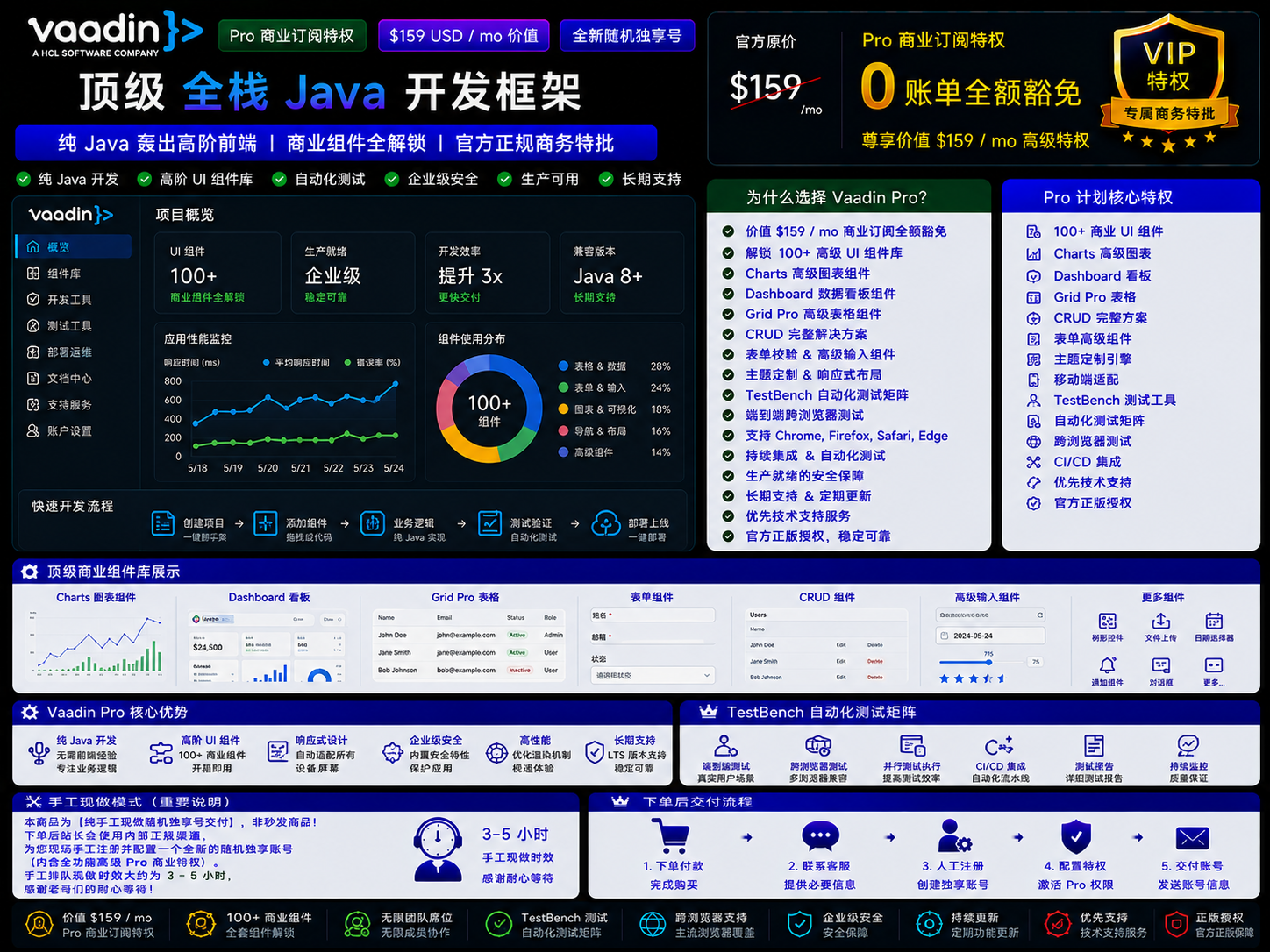This screenshot has width=1270, height=952.
Task: Click the 账户设置 user icon
Action: pyautogui.click(x=33, y=431)
